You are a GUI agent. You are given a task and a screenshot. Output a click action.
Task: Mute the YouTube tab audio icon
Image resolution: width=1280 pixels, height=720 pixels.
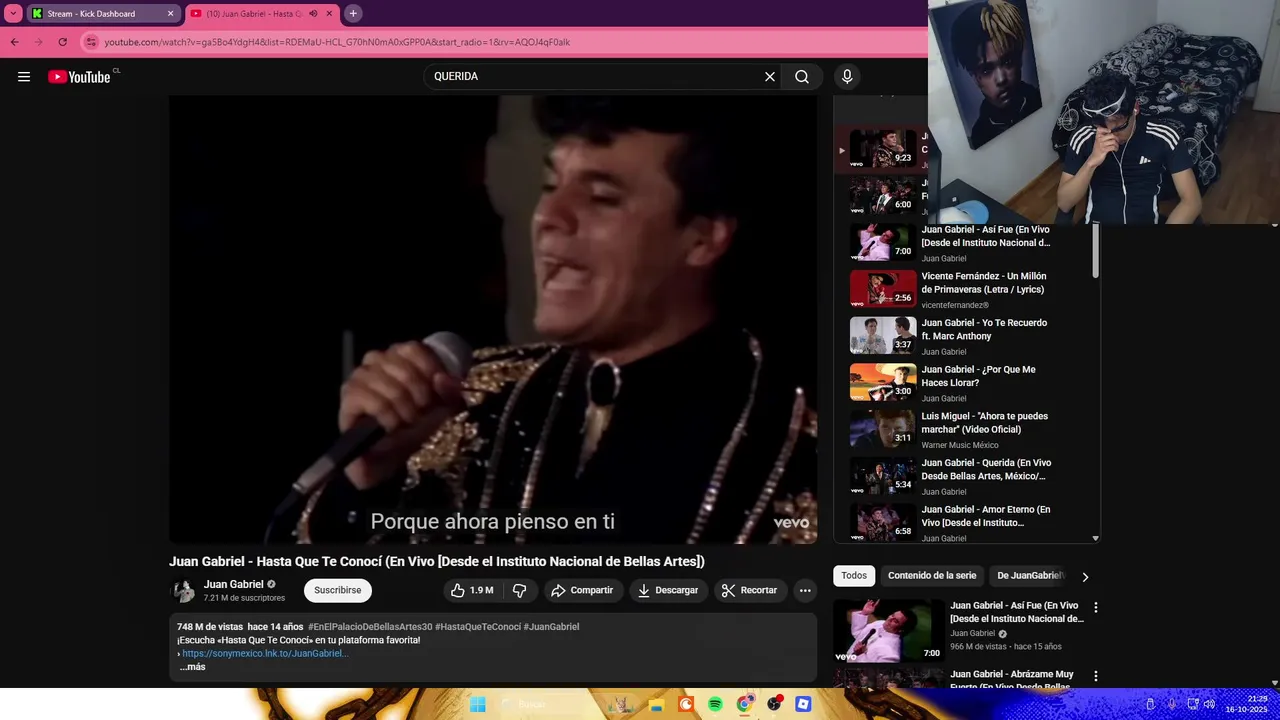313,14
